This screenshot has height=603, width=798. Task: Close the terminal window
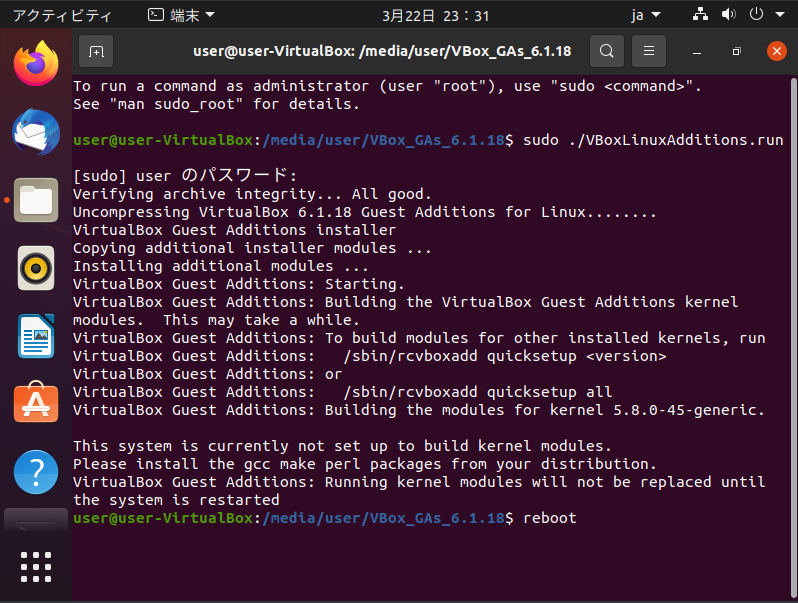click(x=777, y=51)
